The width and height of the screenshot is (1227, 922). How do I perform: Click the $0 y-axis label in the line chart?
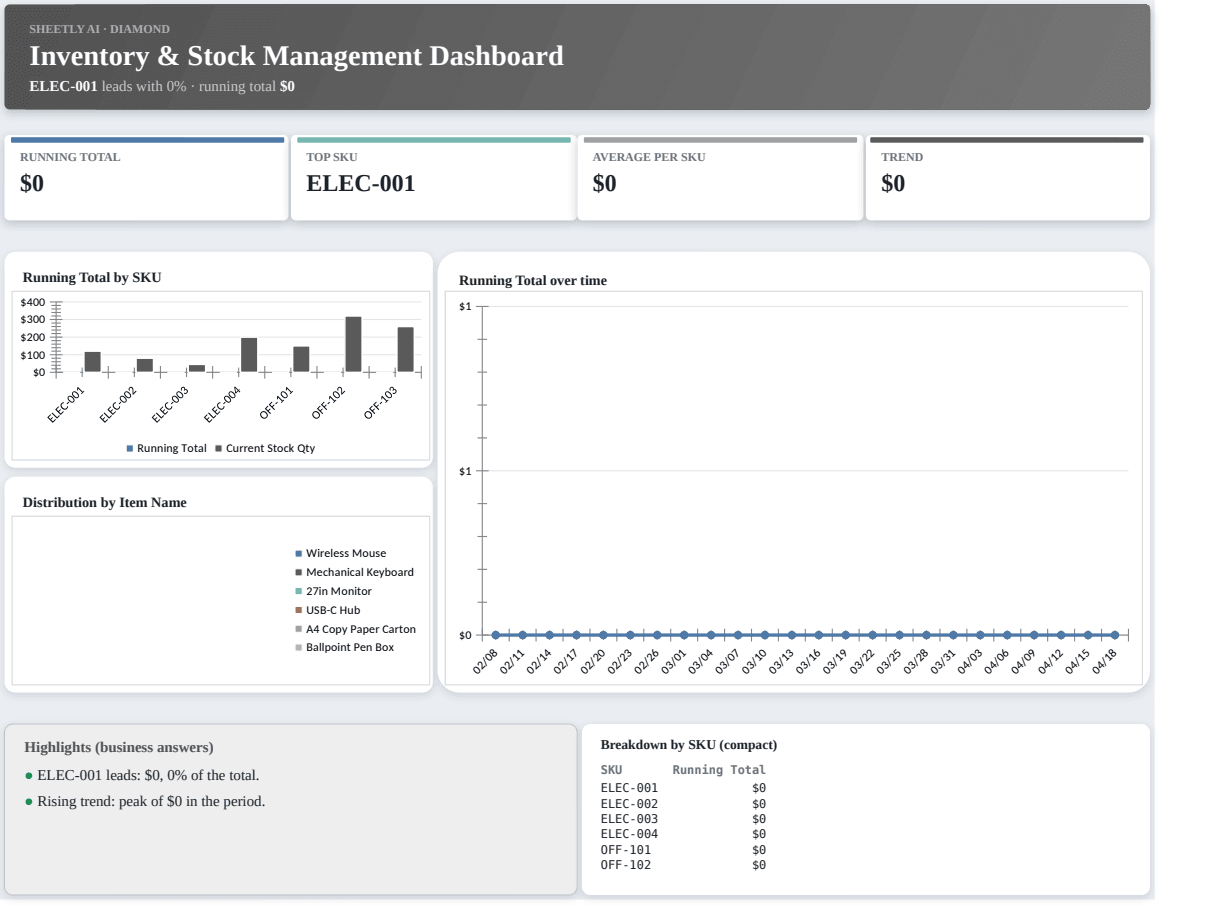pos(465,635)
